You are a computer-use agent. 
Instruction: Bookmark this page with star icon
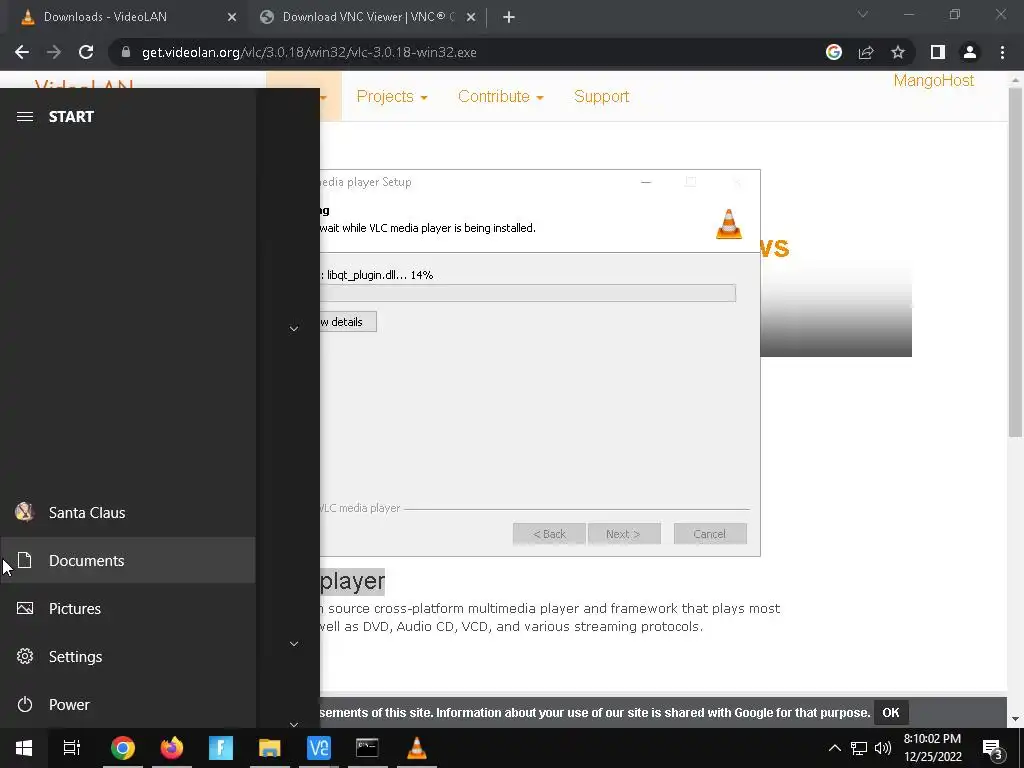tap(898, 52)
